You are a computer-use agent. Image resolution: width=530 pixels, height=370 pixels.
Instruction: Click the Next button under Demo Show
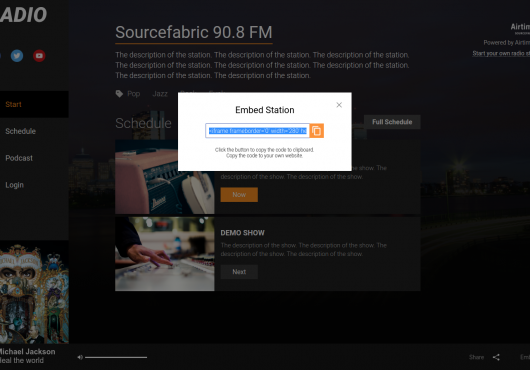[239, 272]
